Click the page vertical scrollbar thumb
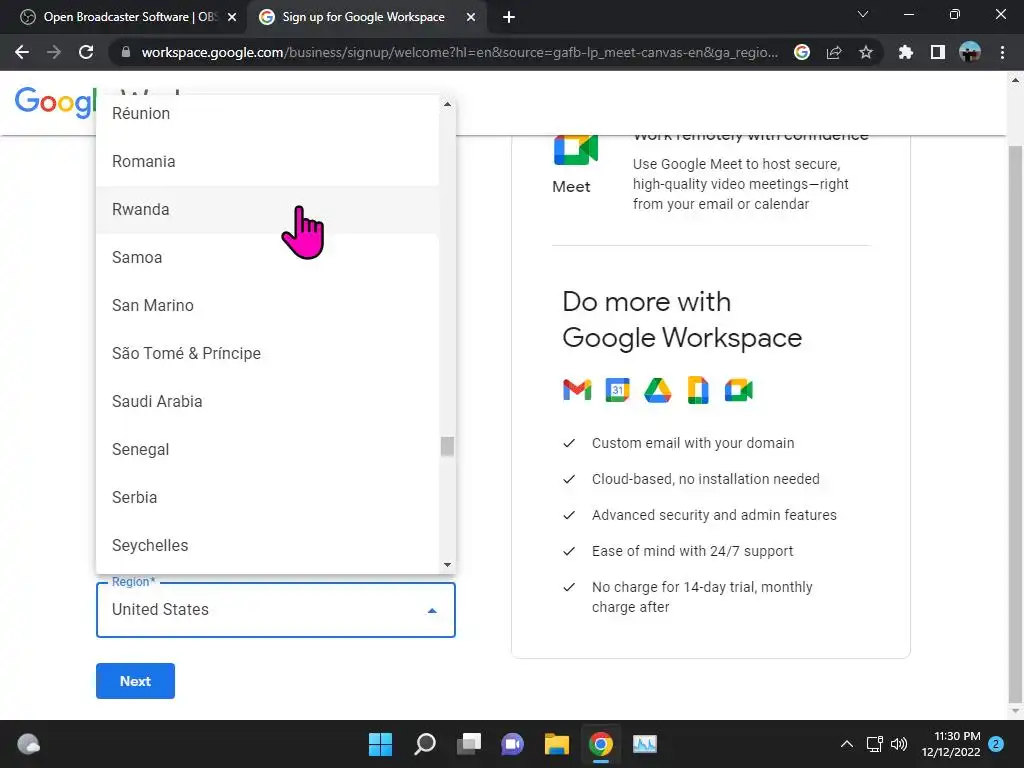 [1015, 424]
